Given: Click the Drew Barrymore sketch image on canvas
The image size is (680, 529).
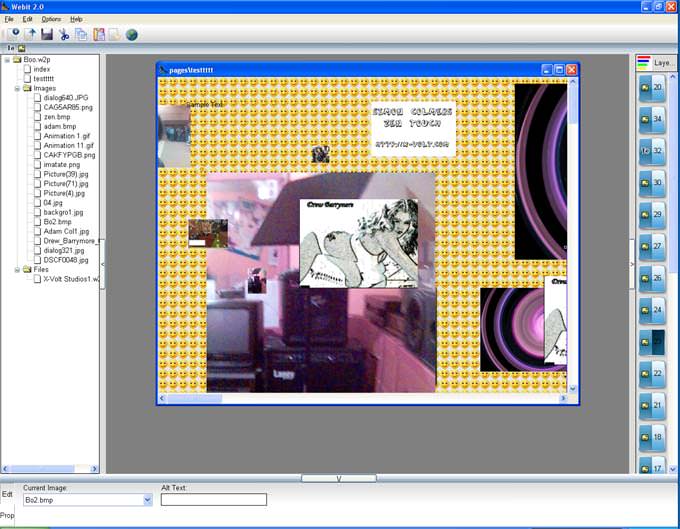Looking at the screenshot, I should pyautogui.click(x=359, y=243).
